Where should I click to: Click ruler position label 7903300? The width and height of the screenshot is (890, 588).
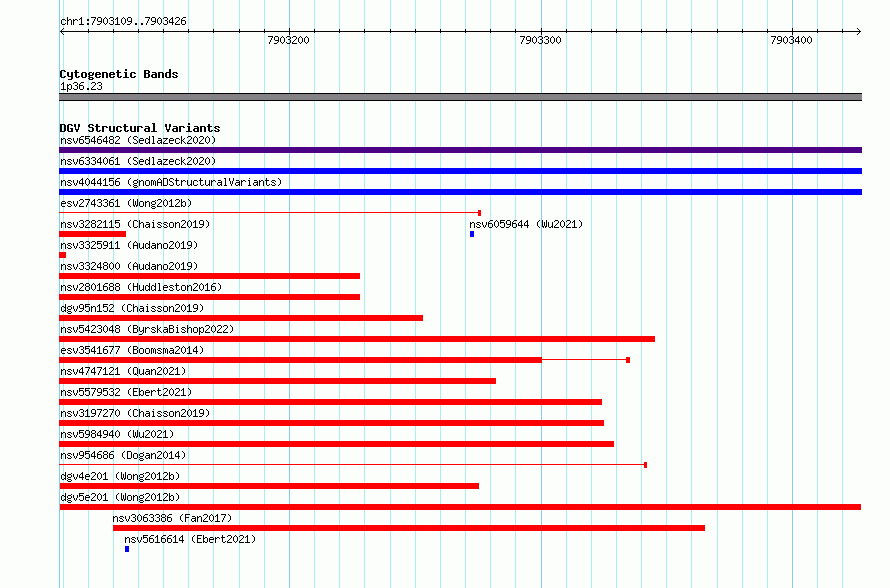(x=540, y=40)
